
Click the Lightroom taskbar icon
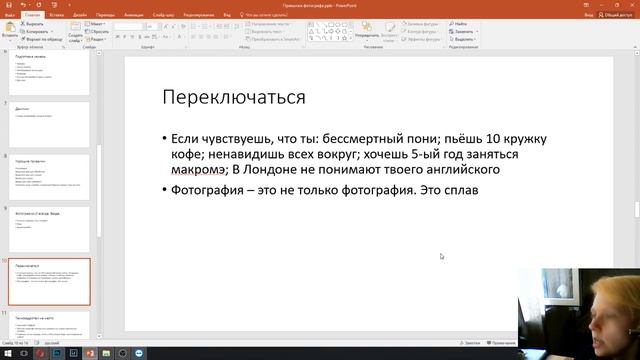pos(73,353)
